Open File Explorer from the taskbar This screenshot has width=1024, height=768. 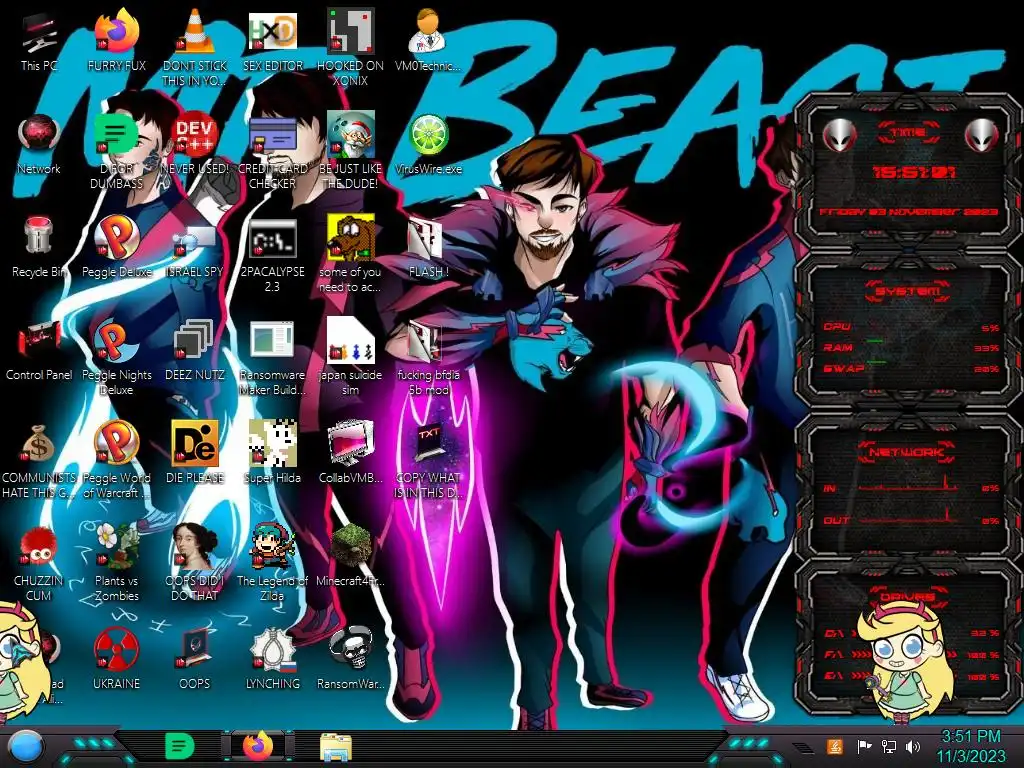point(336,748)
